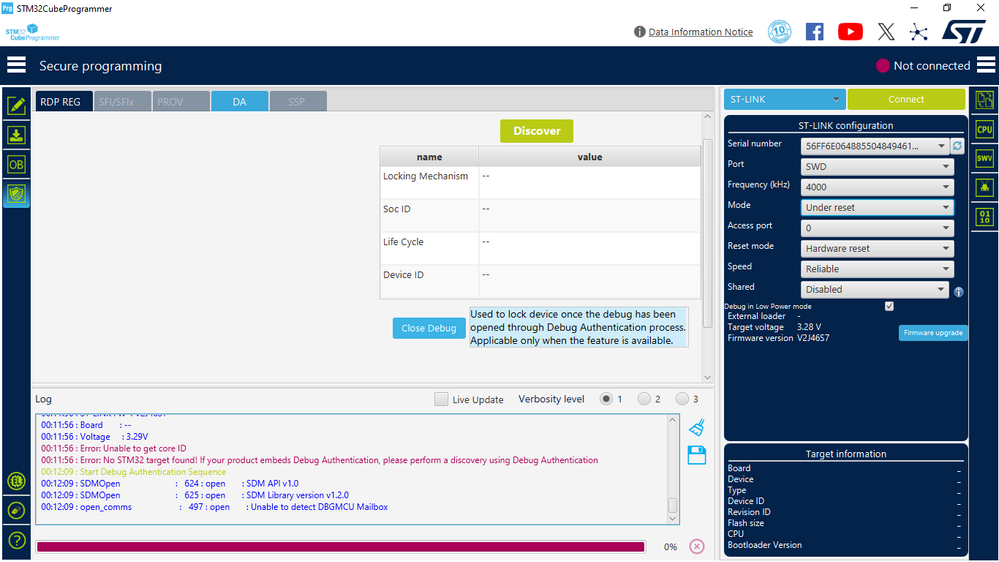This screenshot has width=999, height=562.
Task: Click the green Connect button
Action: click(906, 99)
